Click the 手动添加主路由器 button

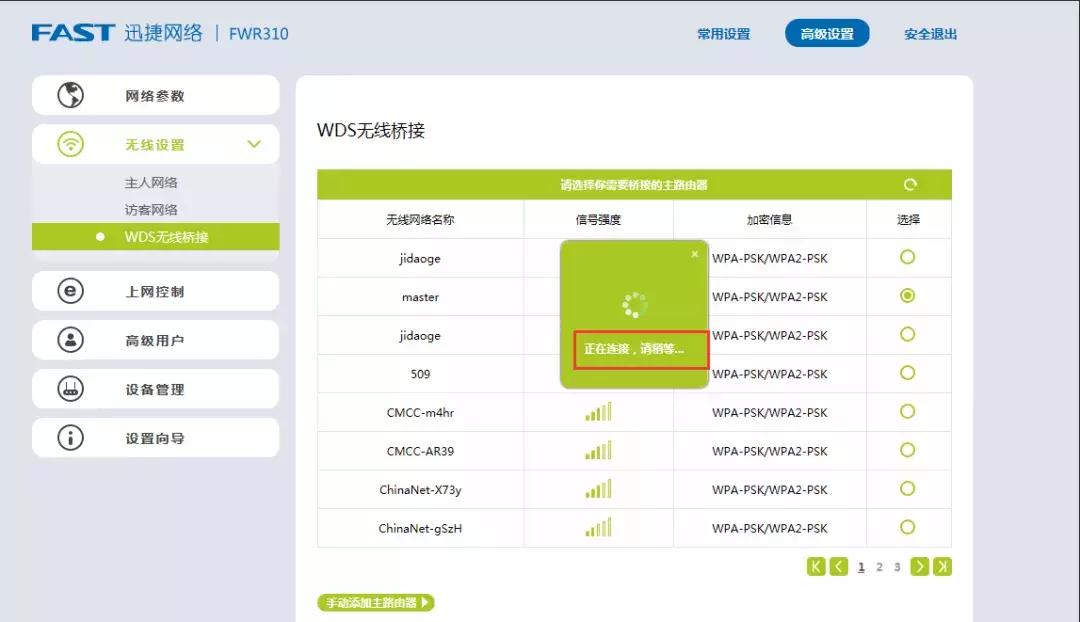[376, 602]
